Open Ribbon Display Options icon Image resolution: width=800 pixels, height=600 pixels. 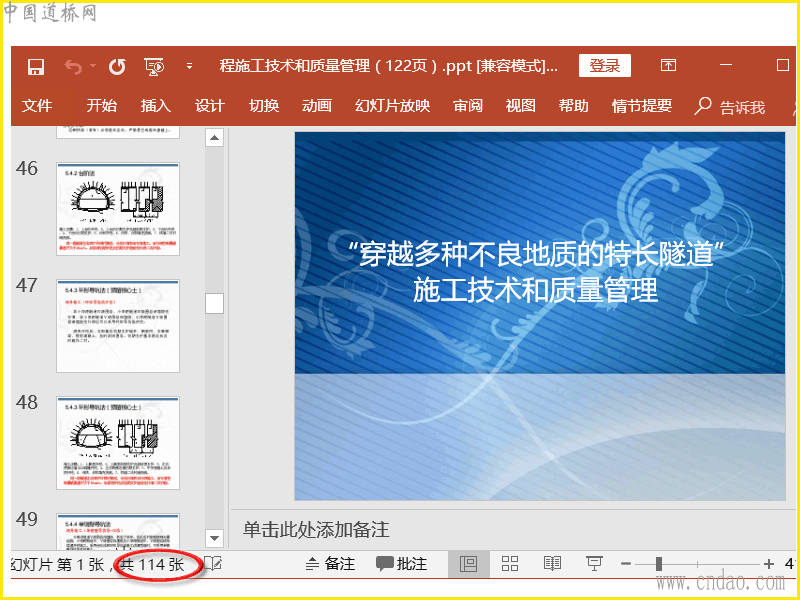[x=668, y=65]
